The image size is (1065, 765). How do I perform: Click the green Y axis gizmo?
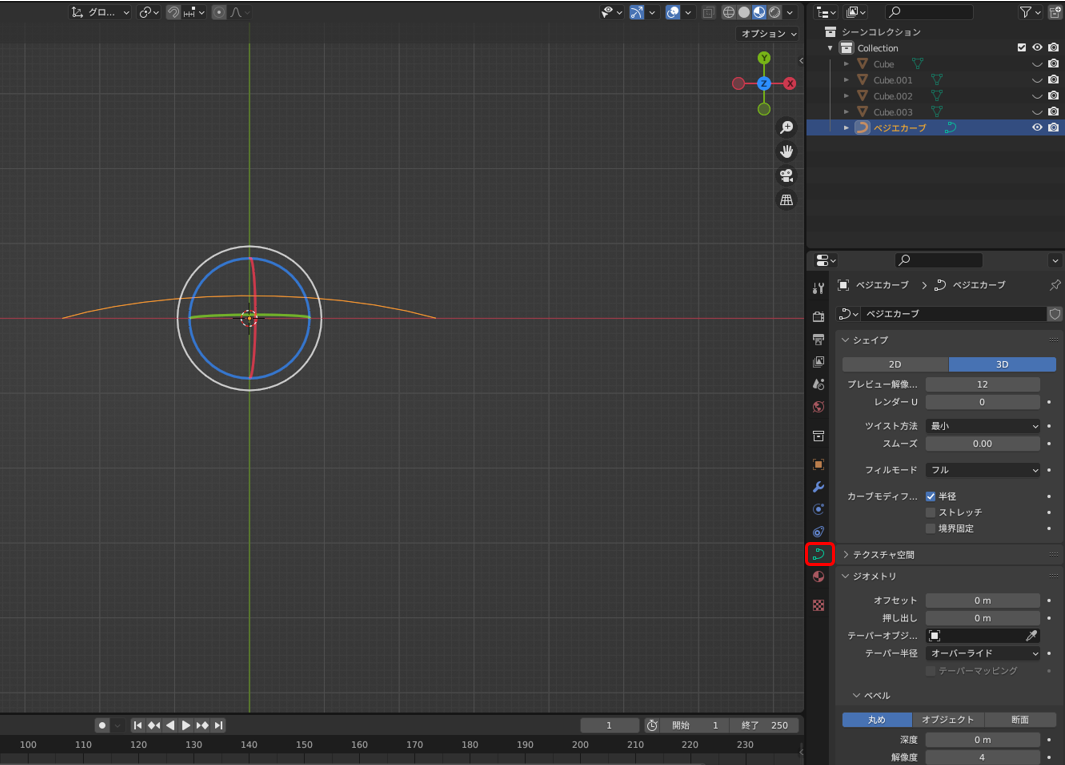764,58
